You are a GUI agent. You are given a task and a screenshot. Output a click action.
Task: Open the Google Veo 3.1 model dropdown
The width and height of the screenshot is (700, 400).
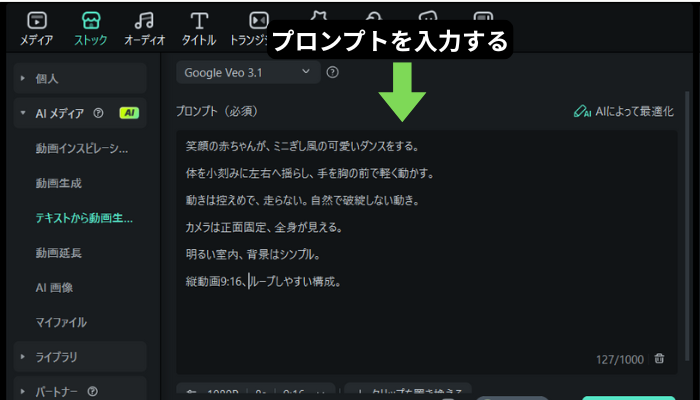coord(248,72)
